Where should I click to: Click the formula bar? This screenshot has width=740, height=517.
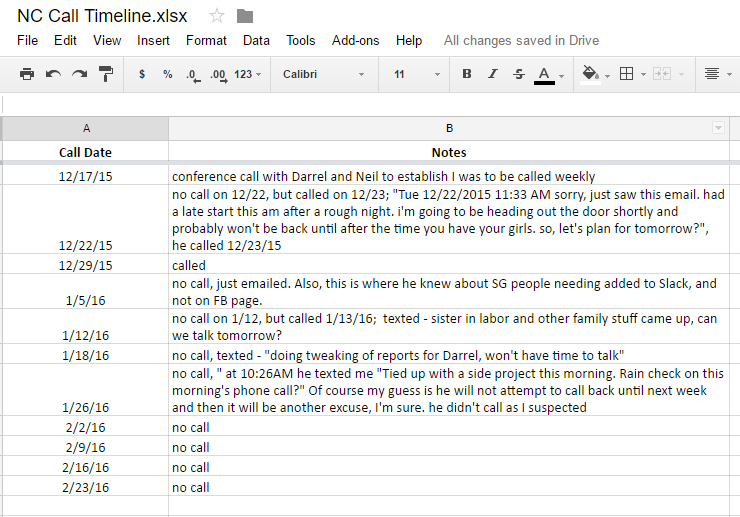(x=370, y=104)
